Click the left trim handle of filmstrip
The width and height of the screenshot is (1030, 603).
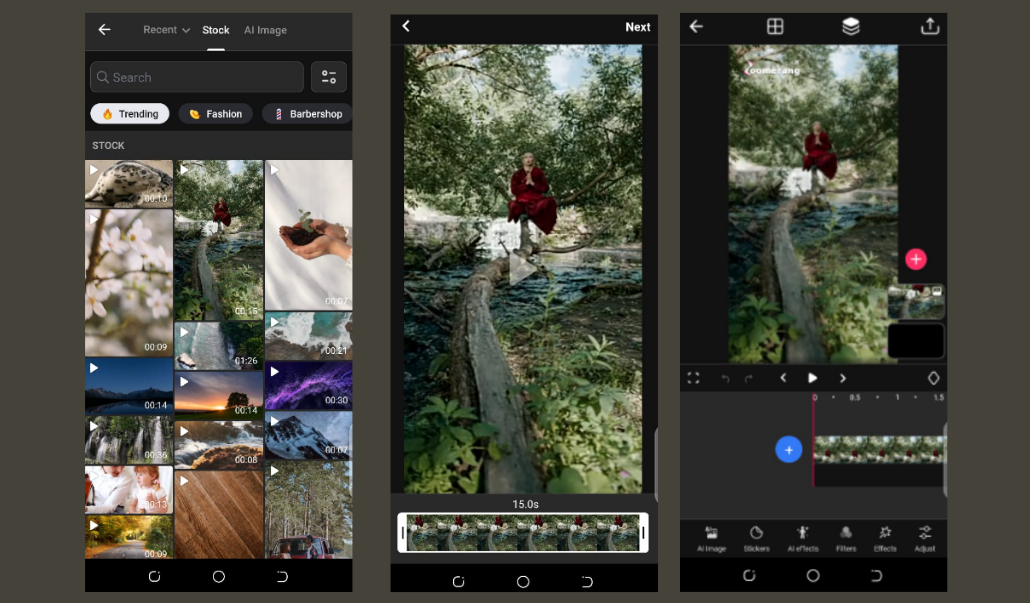pos(403,533)
